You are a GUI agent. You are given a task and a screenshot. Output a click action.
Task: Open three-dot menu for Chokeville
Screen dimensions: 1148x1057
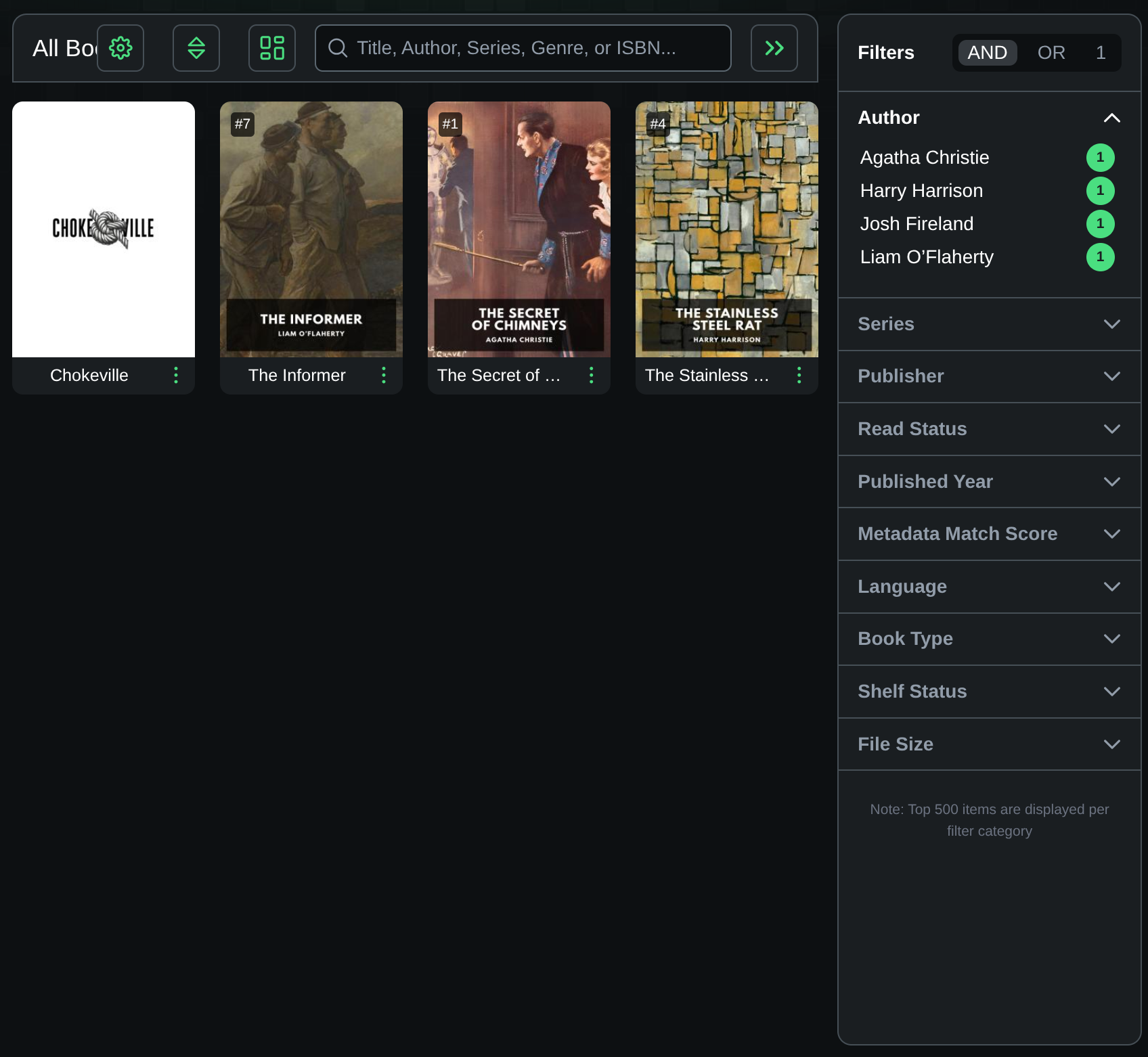click(x=176, y=376)
